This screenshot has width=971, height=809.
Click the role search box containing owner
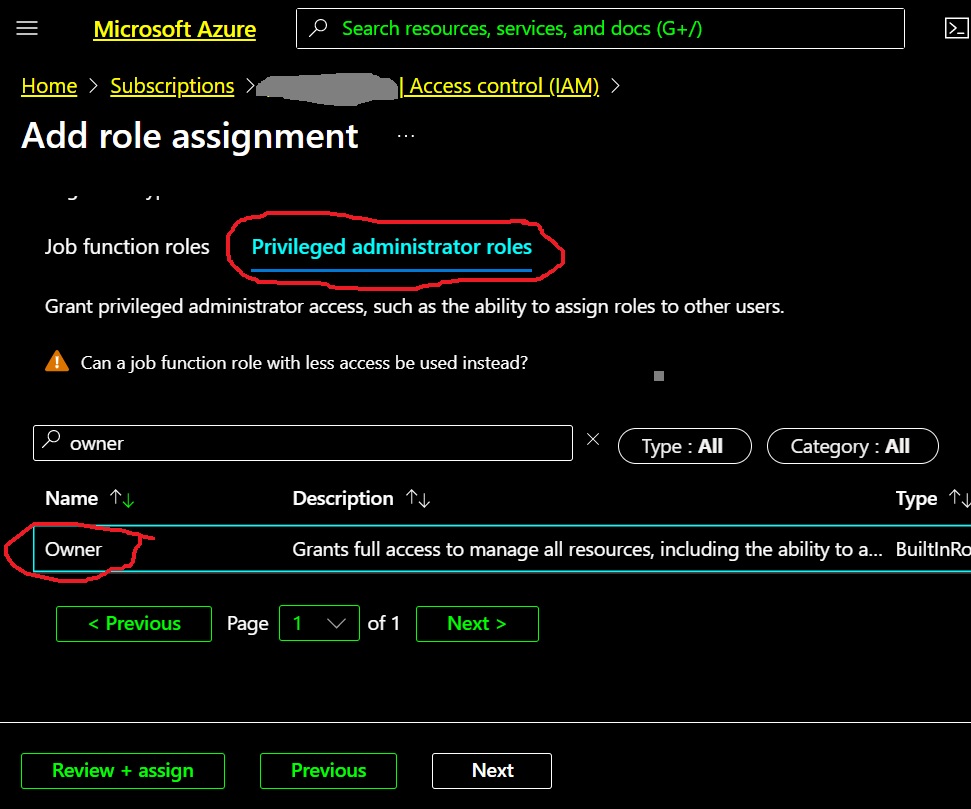[303, 443]
